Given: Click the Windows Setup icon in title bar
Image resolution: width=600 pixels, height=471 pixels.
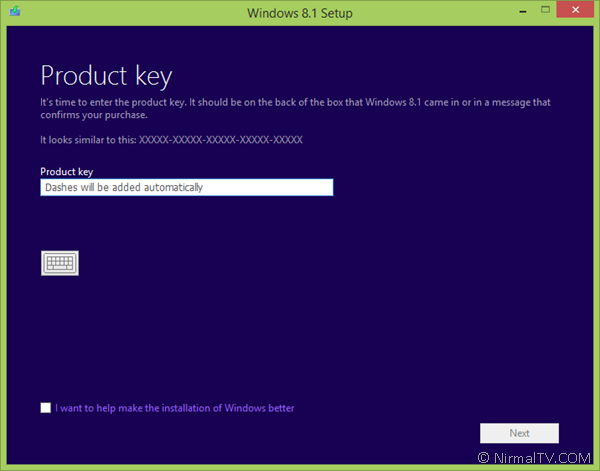Looking at the screenshot, I should [x=15, y=11].
